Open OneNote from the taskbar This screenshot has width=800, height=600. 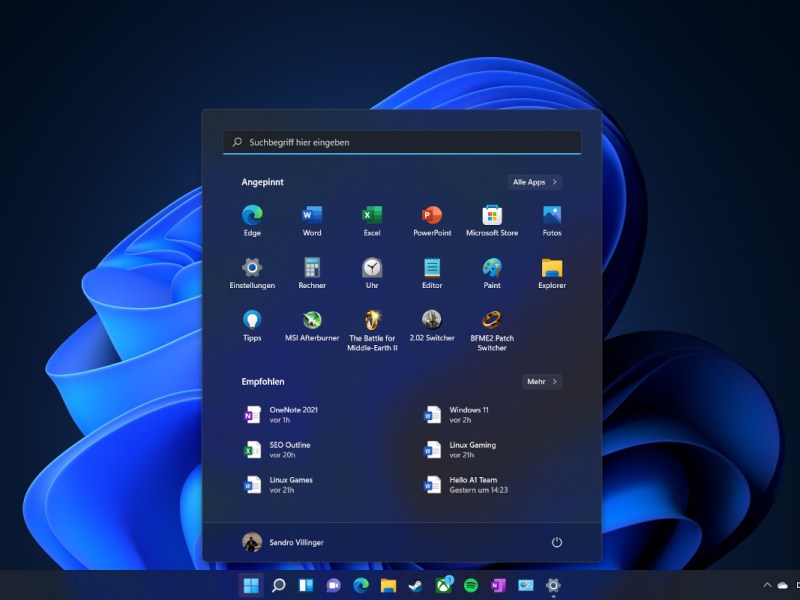(498, 585)
